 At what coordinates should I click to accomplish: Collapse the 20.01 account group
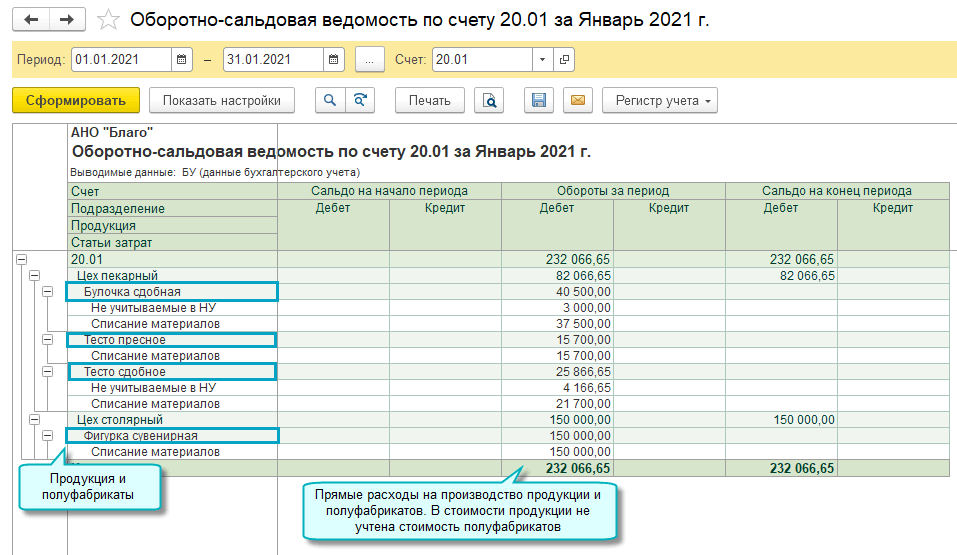[x=21, y=259]
